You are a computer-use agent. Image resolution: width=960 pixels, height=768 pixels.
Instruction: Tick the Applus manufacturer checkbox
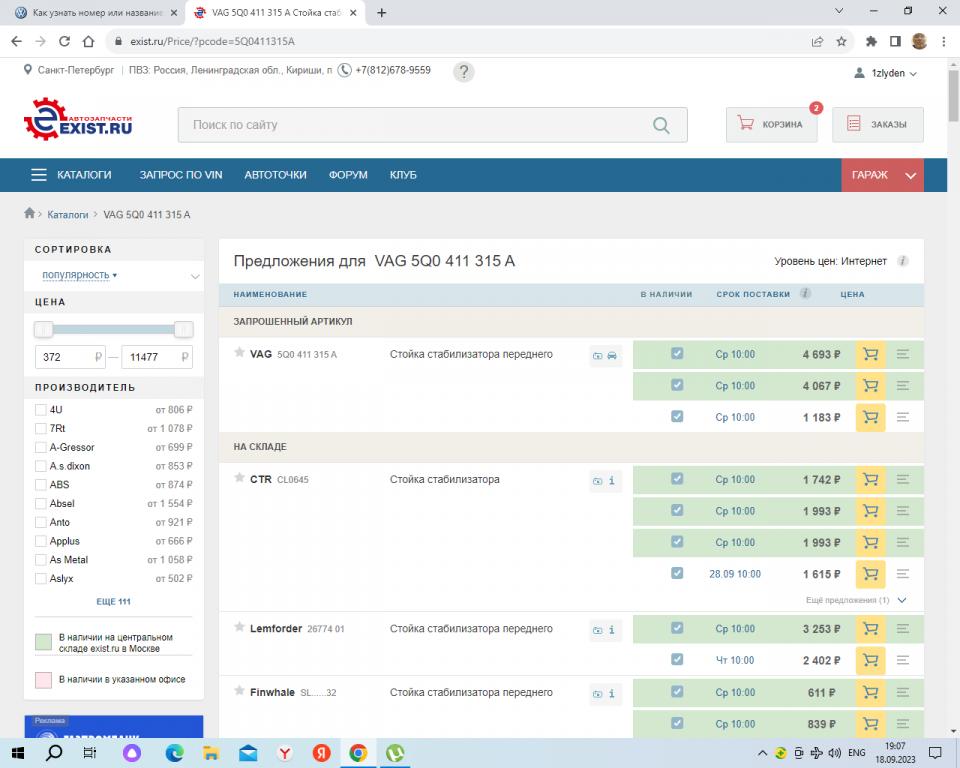pyautogui.click(x=41, y=541)
